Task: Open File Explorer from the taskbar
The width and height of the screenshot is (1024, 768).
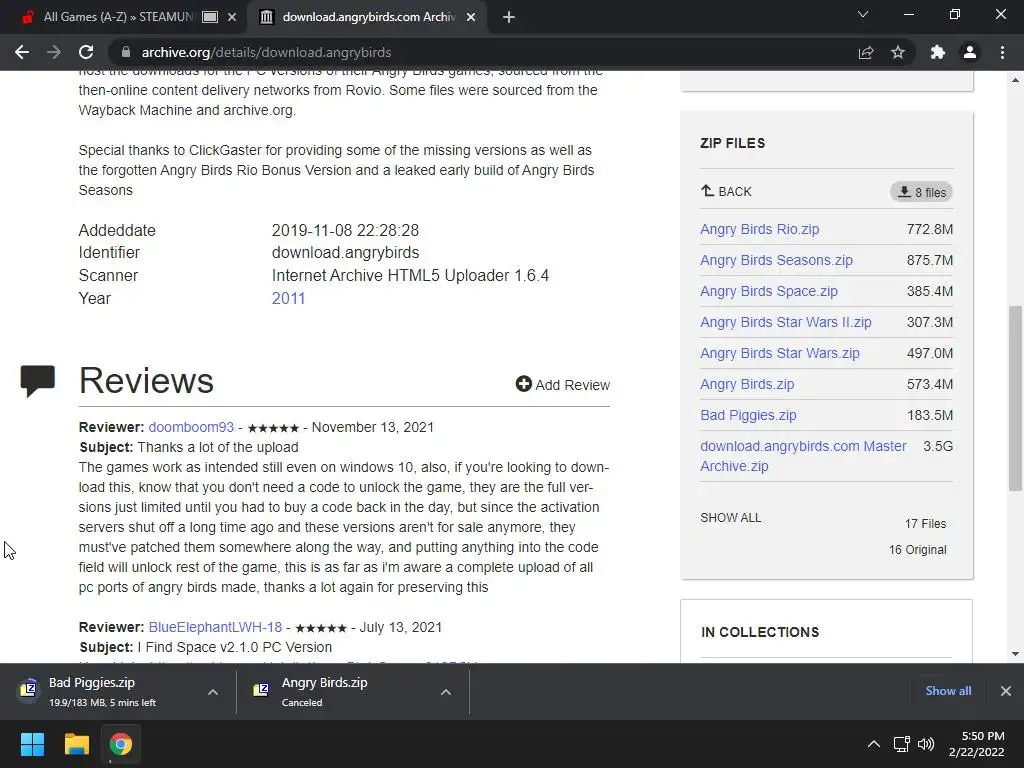Action: pyautogui.click(x=76, y=744)
